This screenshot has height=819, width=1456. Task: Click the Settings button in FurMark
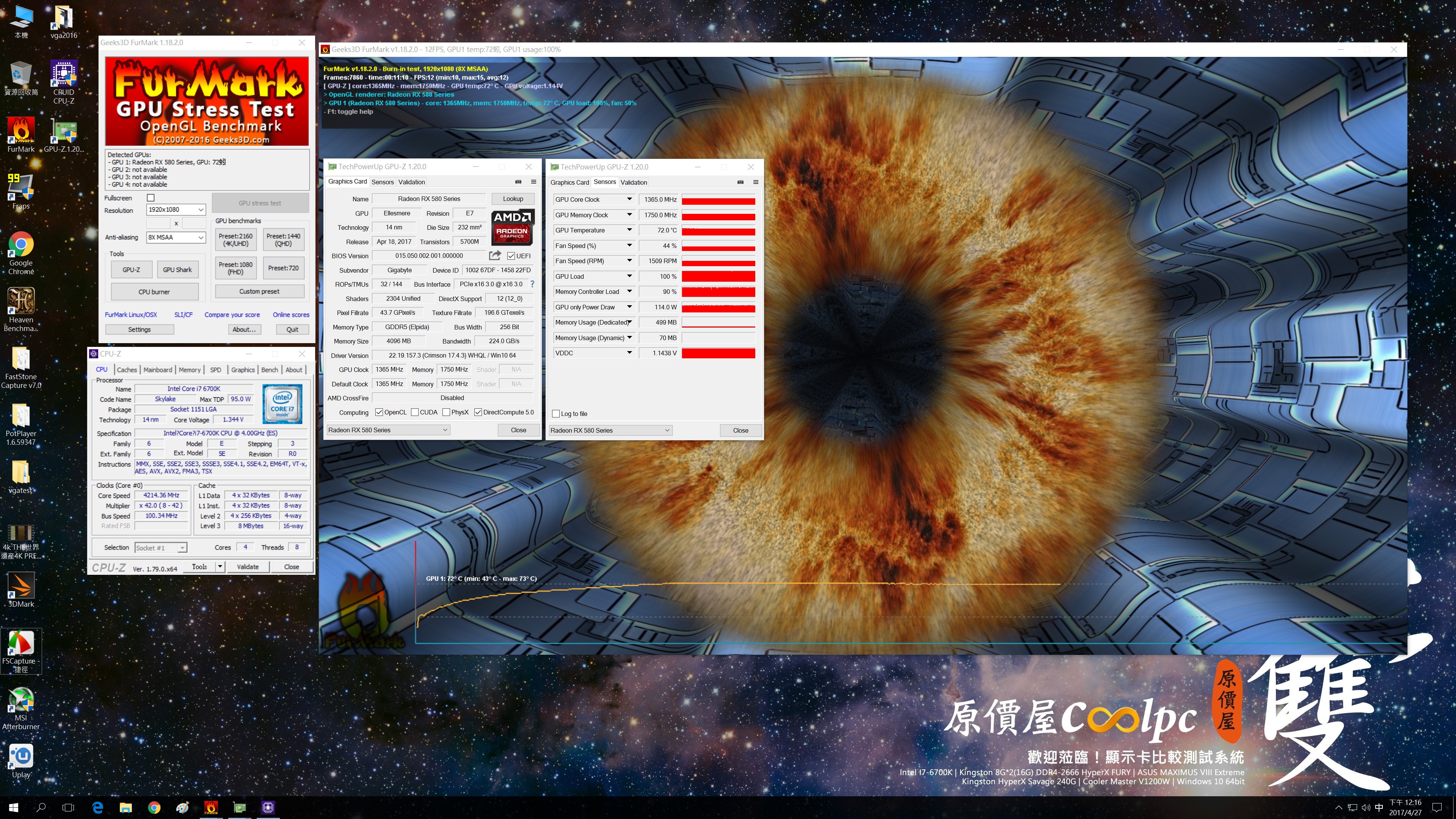click(139, 329)
